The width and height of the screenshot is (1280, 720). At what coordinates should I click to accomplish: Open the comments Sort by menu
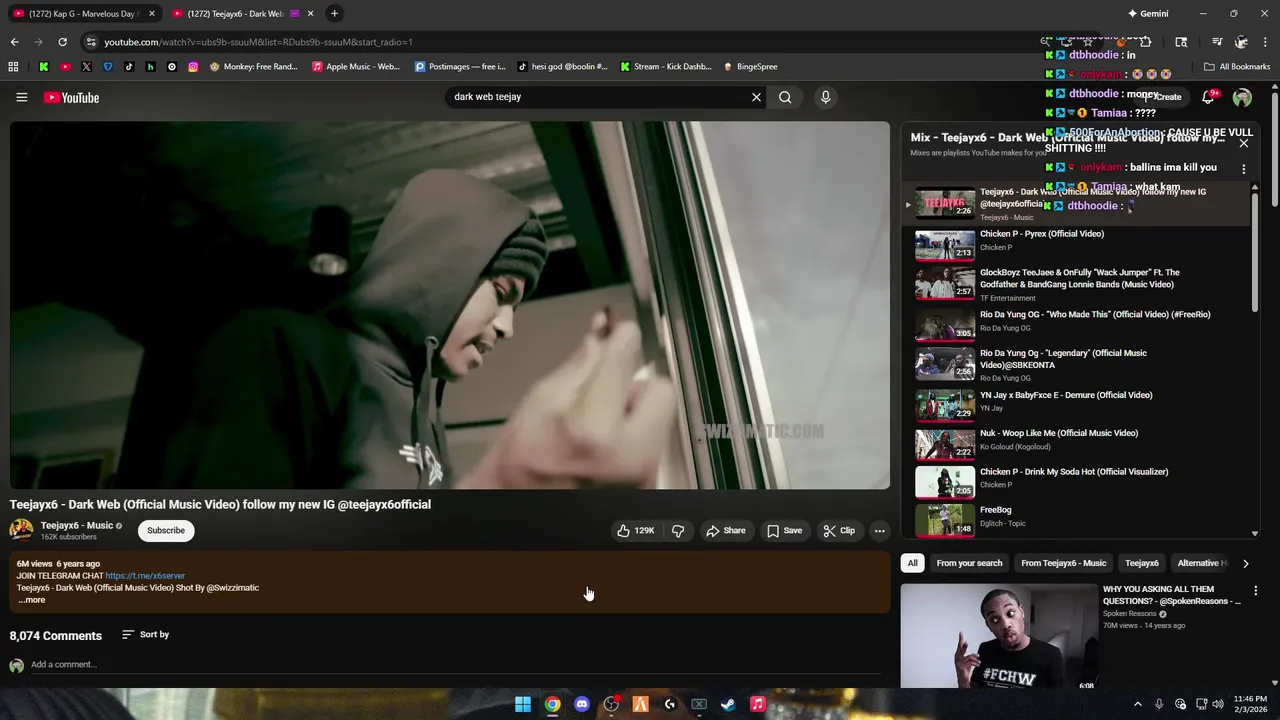(x=145, y=634)
